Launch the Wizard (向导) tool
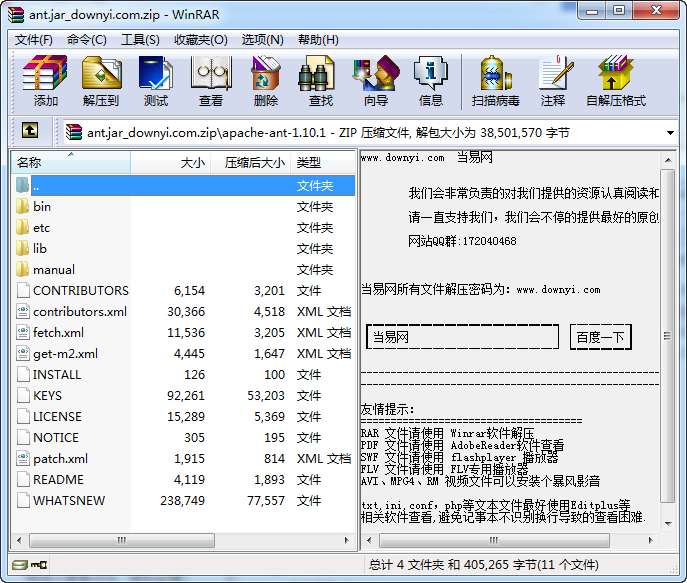This screenshot has width=687, height=583. coord(376,81)
